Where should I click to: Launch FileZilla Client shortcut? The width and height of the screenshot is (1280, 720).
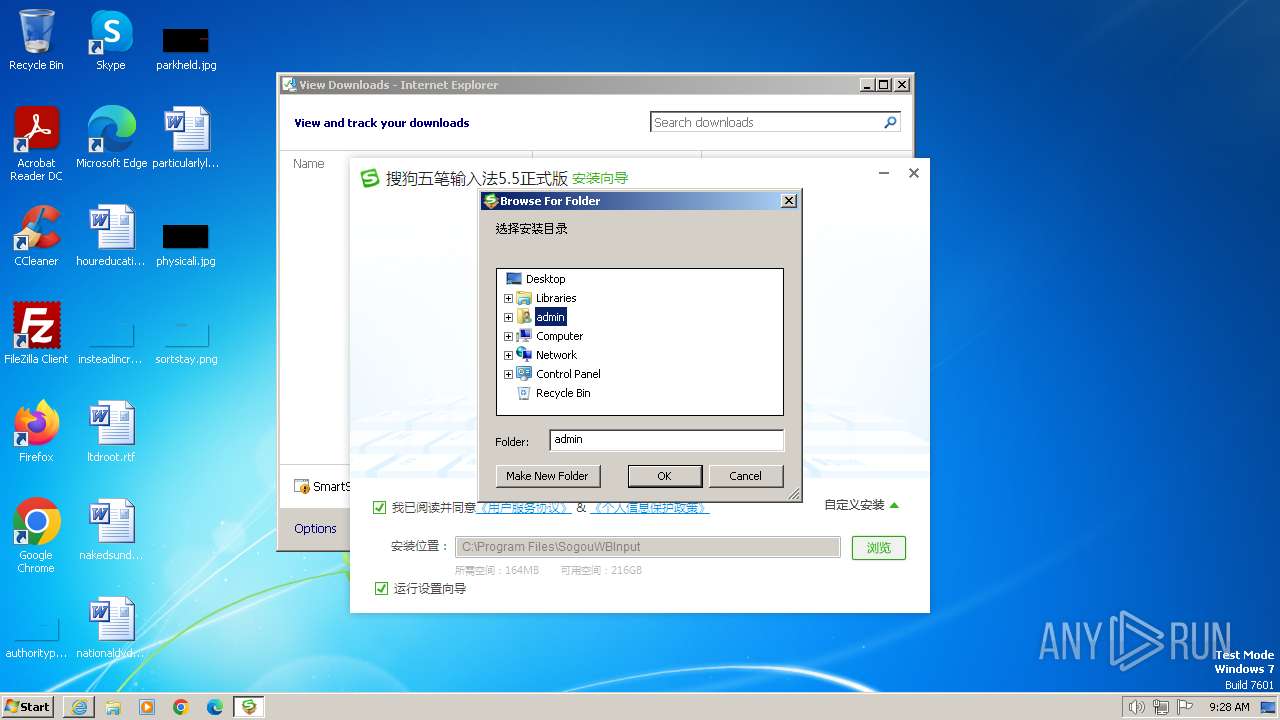click(36, 334)
